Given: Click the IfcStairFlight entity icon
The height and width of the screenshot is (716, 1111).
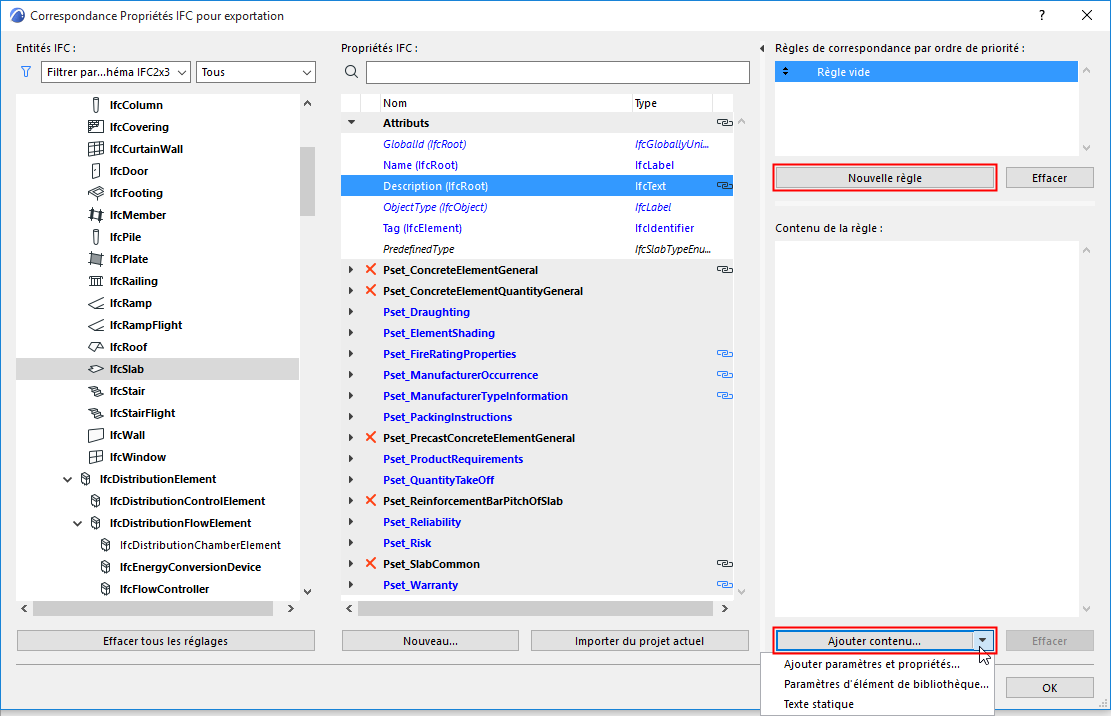Looking at the screenshot, I should [96, 413].
